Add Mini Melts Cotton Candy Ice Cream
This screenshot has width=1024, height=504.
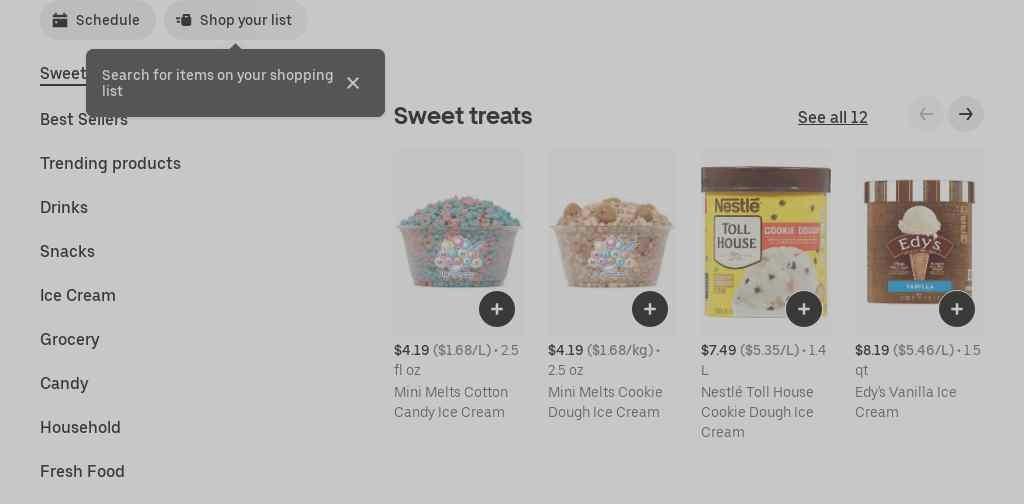[x=497, y=309]
